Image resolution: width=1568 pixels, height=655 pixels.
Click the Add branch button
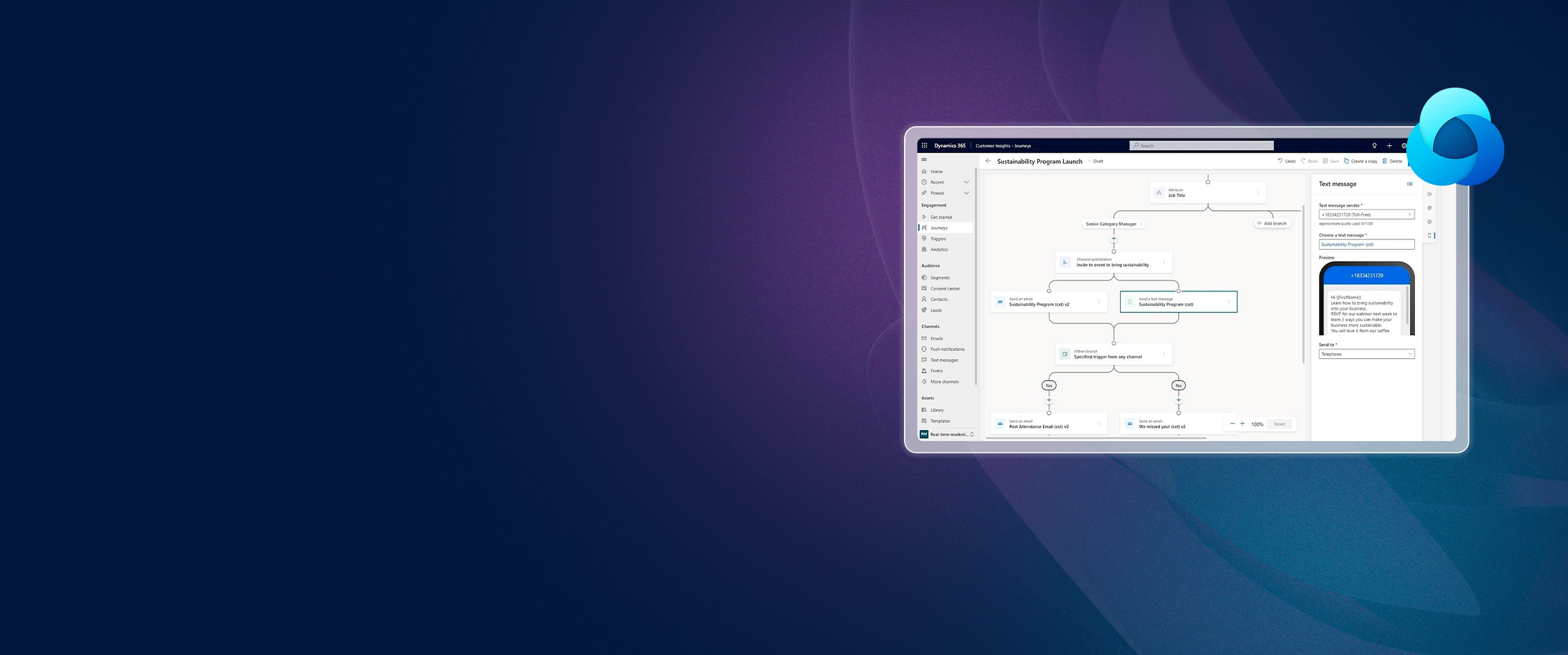[1273, 223]
